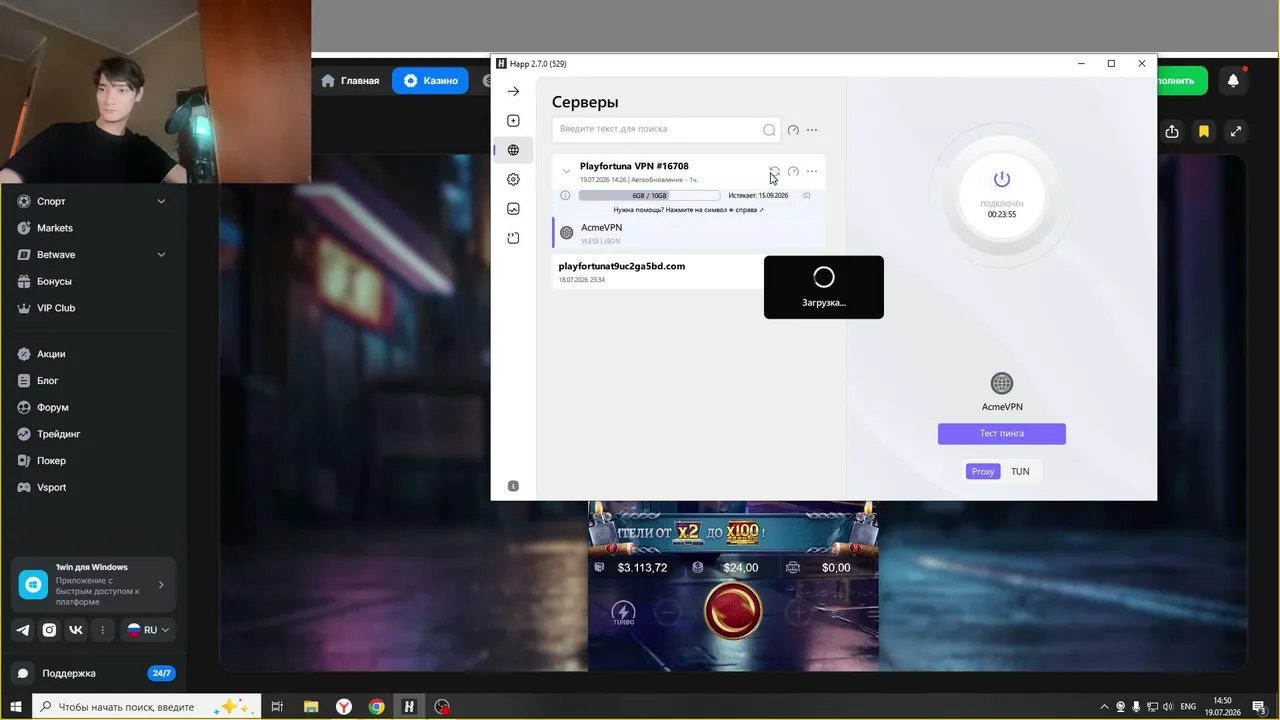The image size is (1280, 720).
Task: Go to the Главная tab on the casino page
Action: click(351, 81)
